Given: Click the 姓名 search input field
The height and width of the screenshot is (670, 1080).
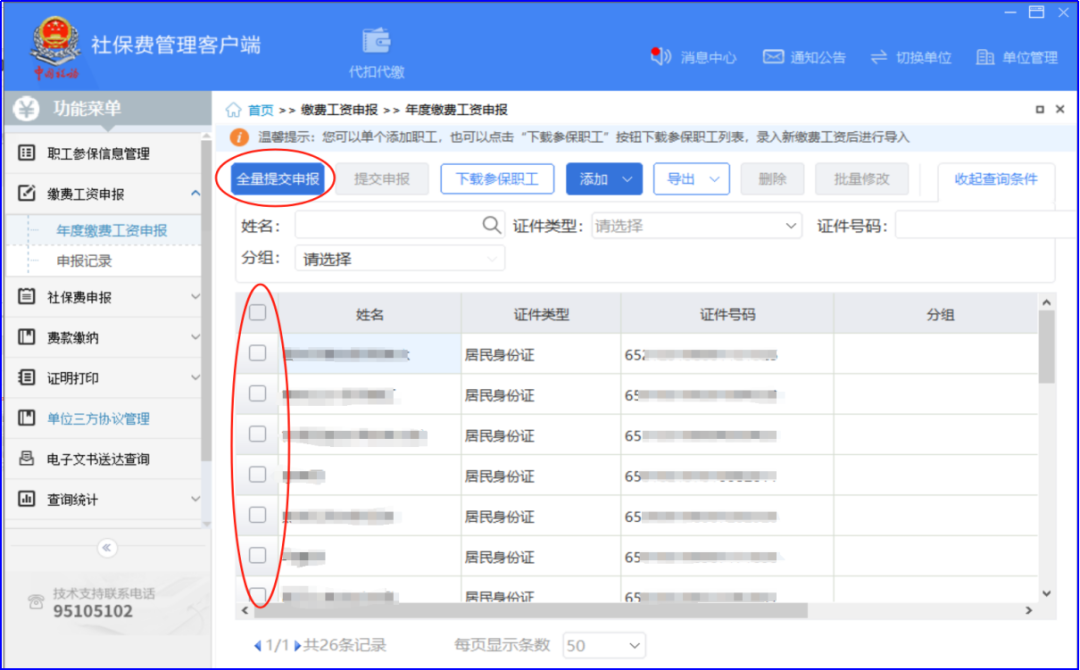Looking at the screenshot, I should click(x=399, y=225).
